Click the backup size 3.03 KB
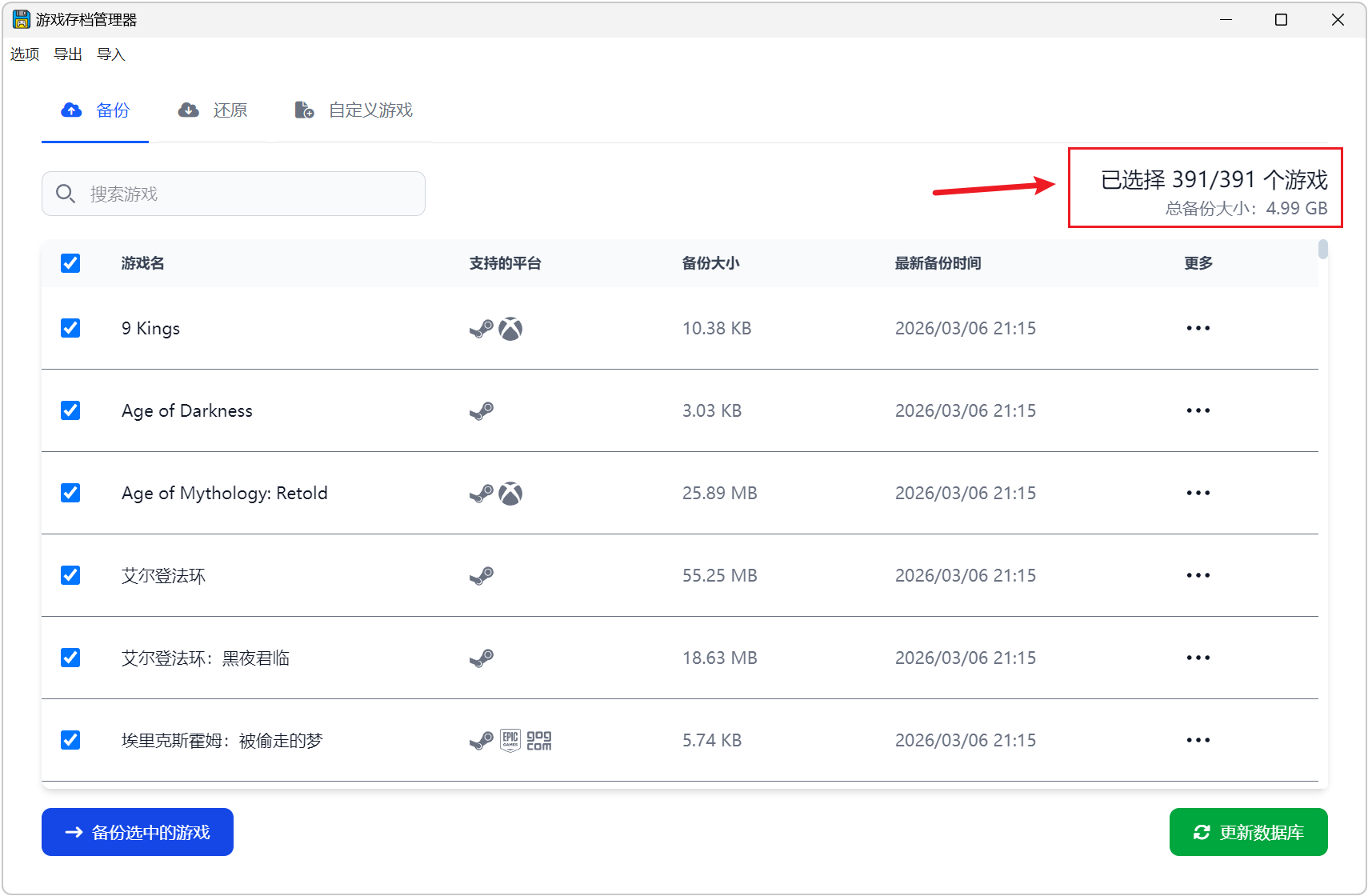Viewport: 1368px width, 896px height. (712, 410)
